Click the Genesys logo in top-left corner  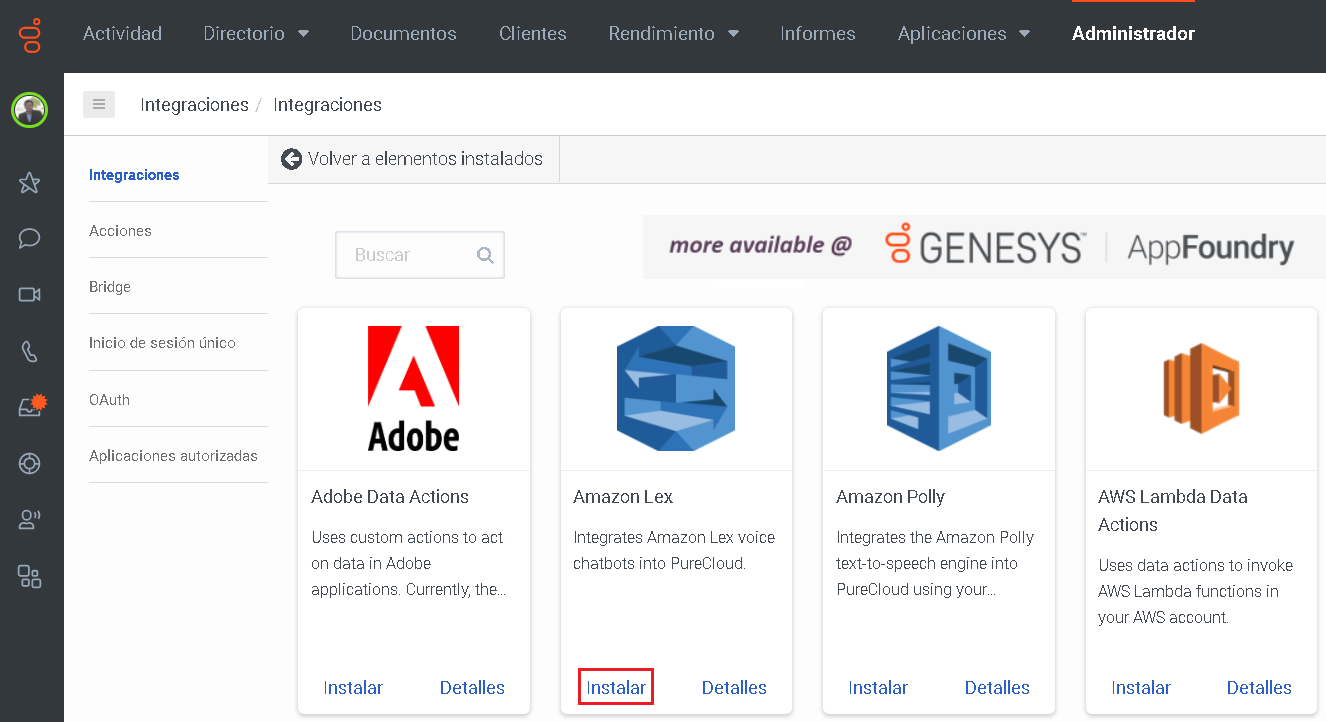point(30,34)
